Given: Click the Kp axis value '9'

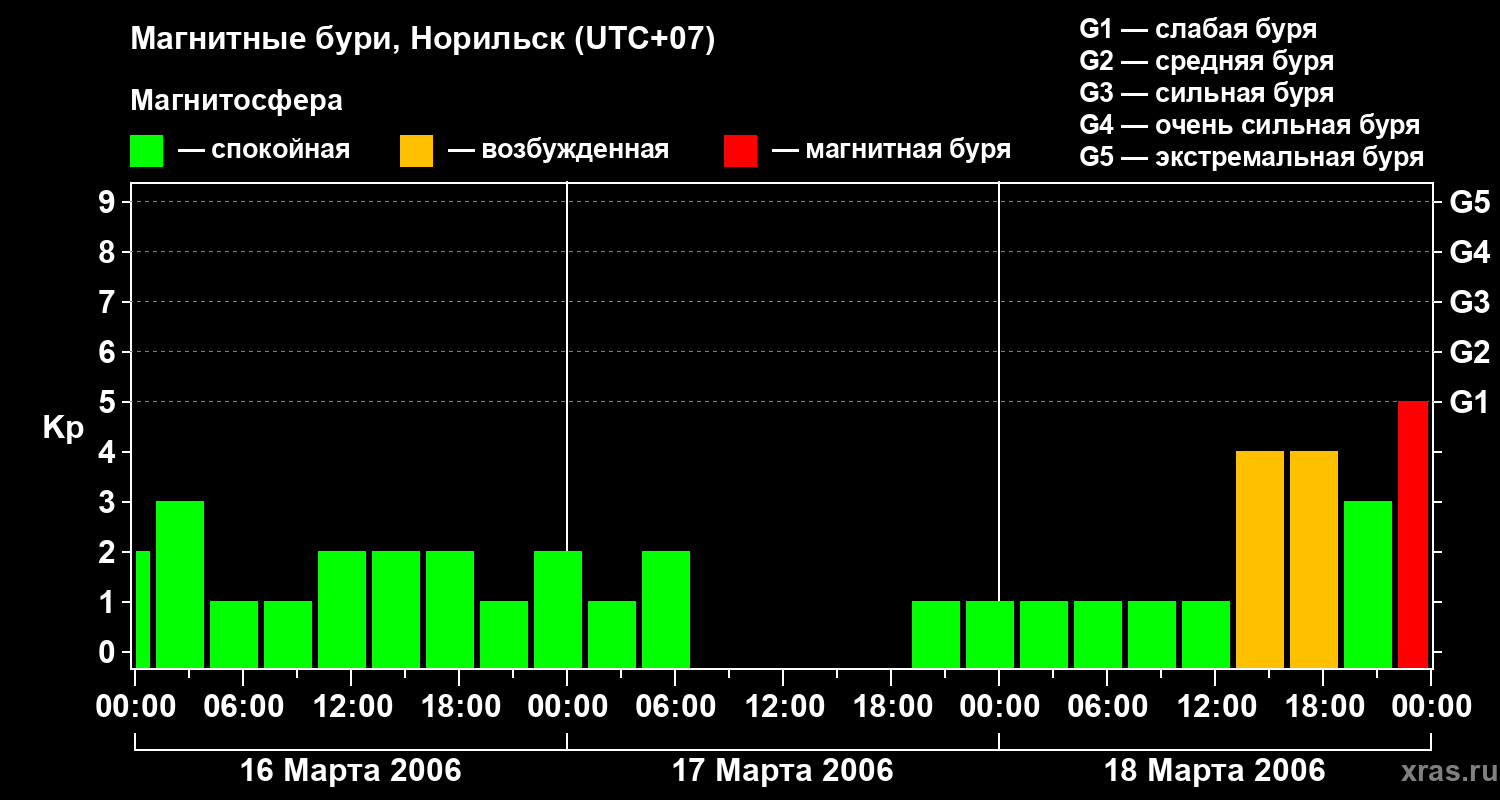Looking at the screenshot, I should (x=109, y=202).
